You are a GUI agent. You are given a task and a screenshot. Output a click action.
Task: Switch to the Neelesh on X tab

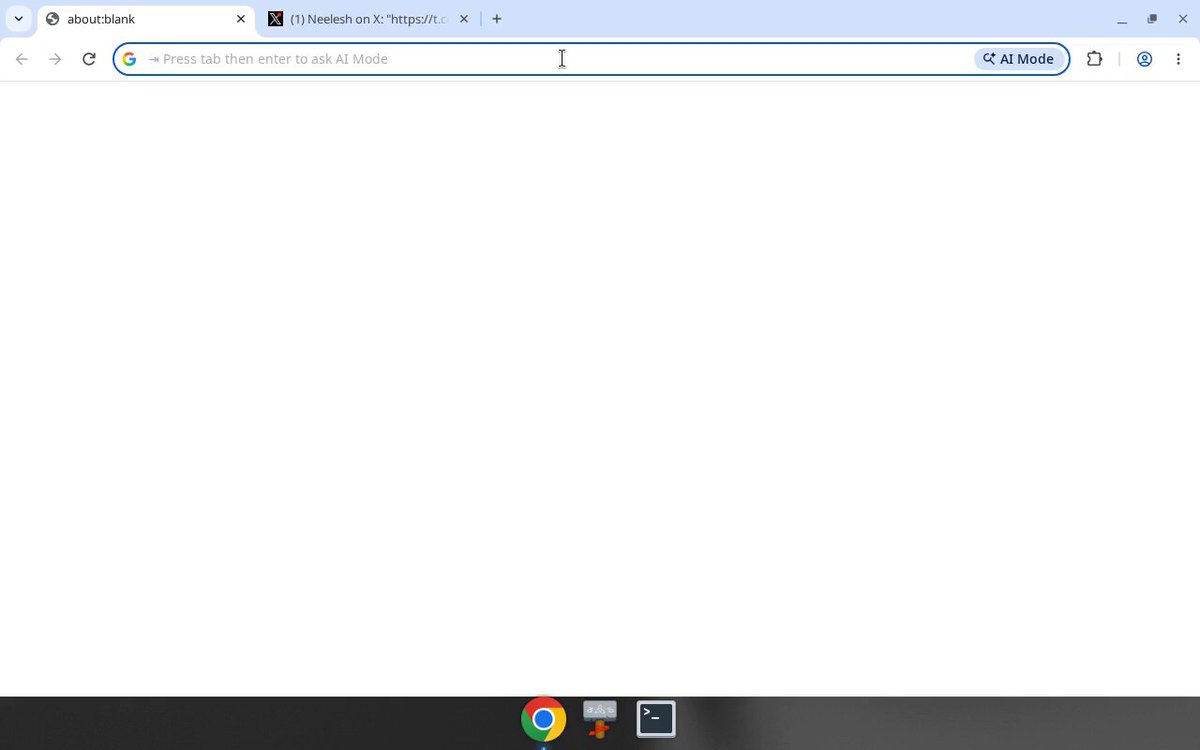click(368, 19)
